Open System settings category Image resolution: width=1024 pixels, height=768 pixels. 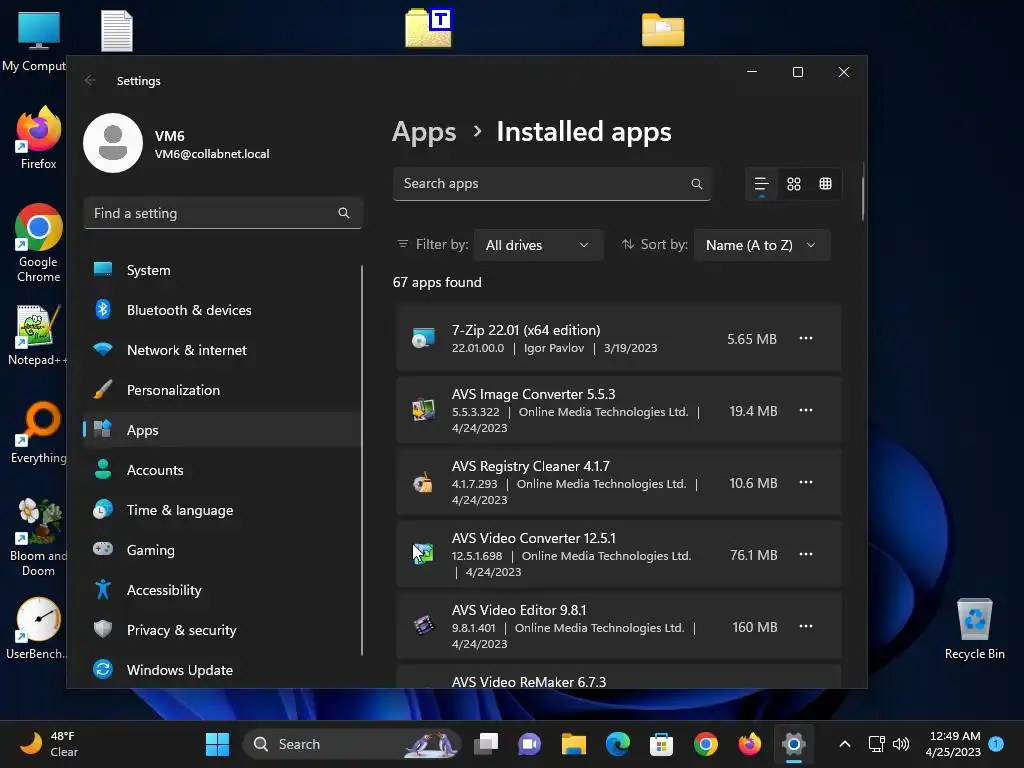[222, 270]
